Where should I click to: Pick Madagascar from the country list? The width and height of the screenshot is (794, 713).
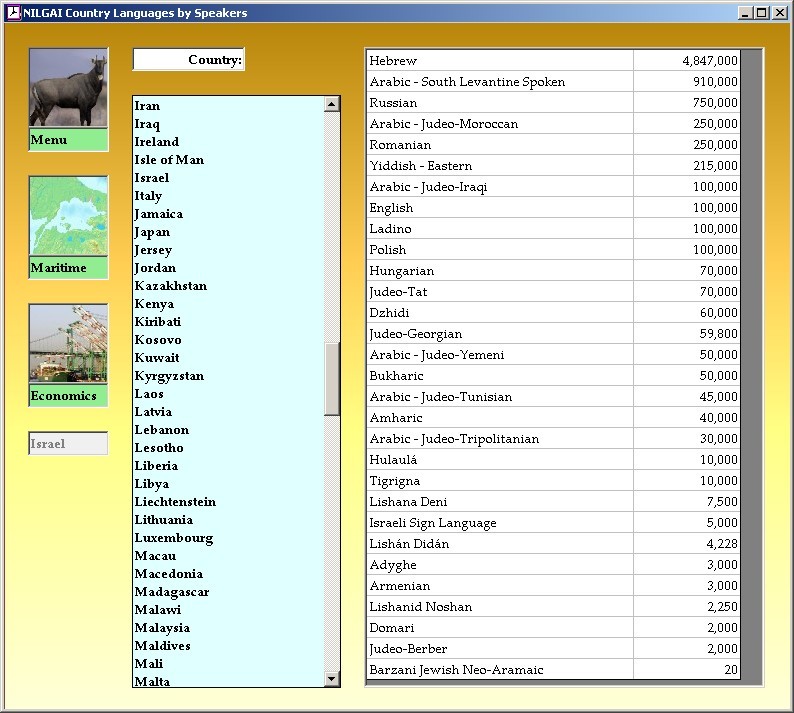pyautogui.click(x=172, y=592)
